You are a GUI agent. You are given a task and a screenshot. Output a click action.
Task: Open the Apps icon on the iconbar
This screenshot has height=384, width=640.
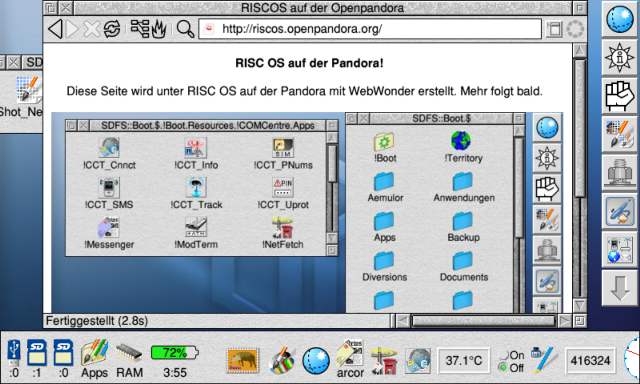tap(94, 359)
